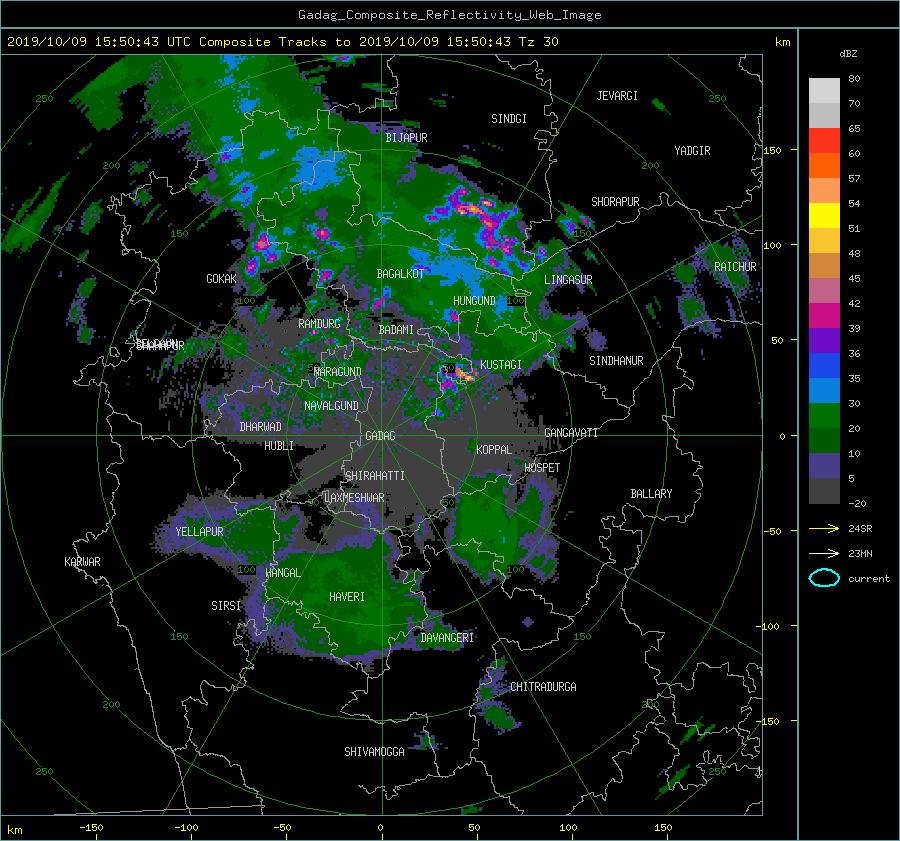The image size is (900, 841).
Task: Select the SHIRAHATTI city label
Action: [375, 476]
